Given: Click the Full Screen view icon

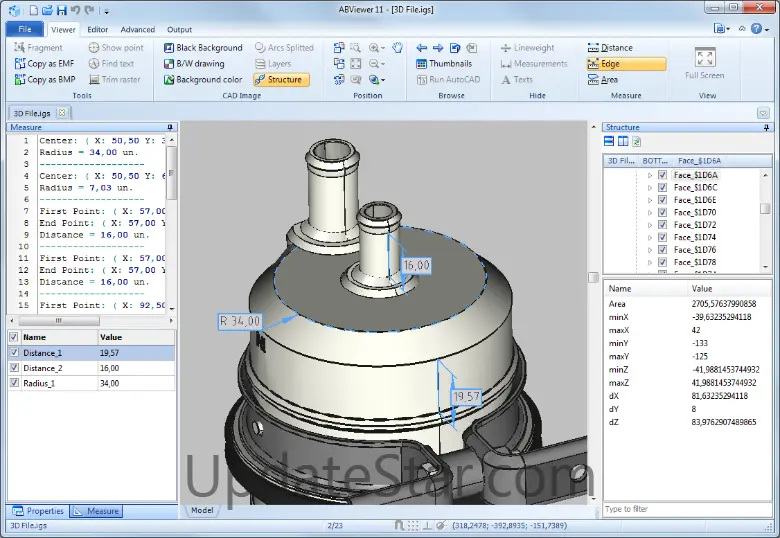Looking at the screenshot, I should click(x=705, y=59).
